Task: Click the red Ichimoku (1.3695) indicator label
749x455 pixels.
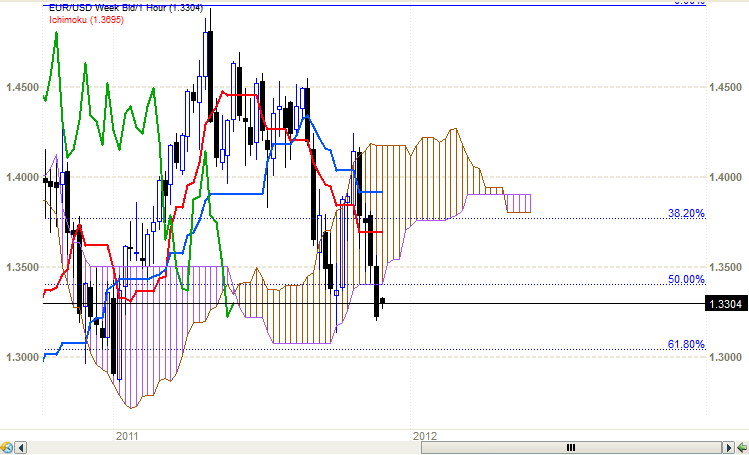Action: point(86,20)
